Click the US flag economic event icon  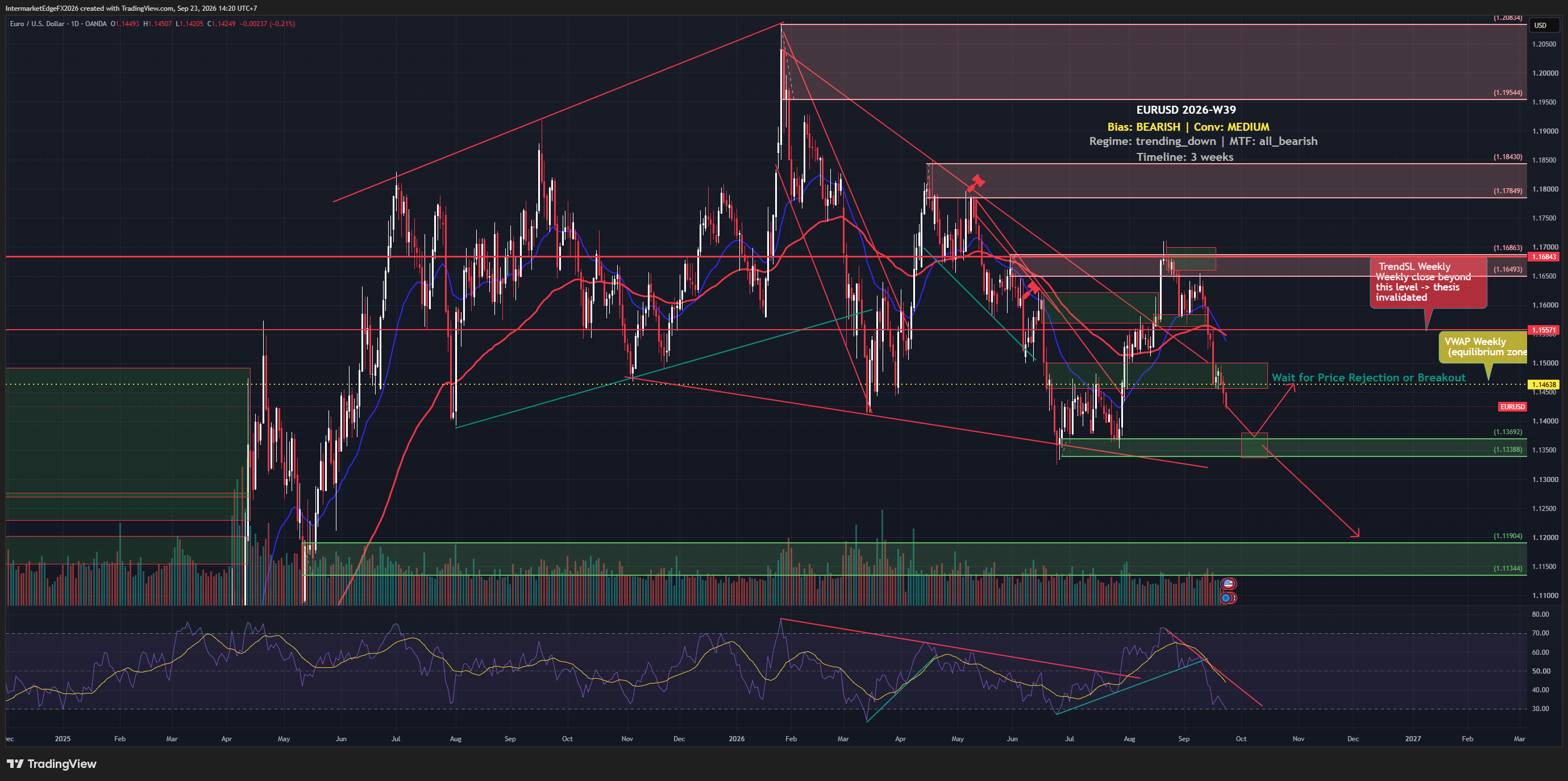[x=1228, y=584]
